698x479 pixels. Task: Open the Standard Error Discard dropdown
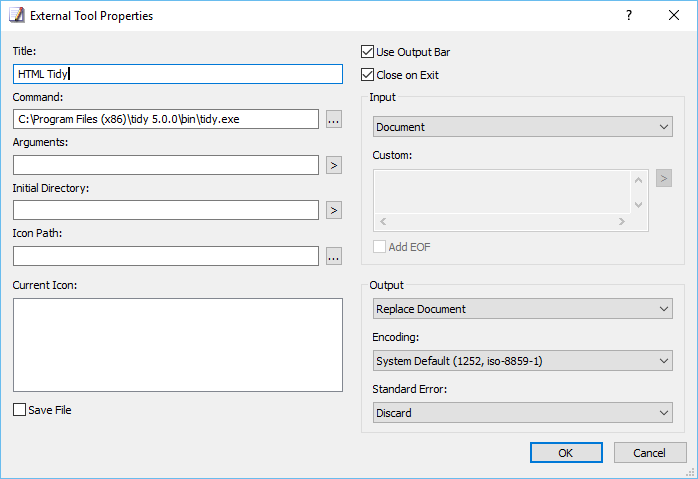tap(523, 413)
